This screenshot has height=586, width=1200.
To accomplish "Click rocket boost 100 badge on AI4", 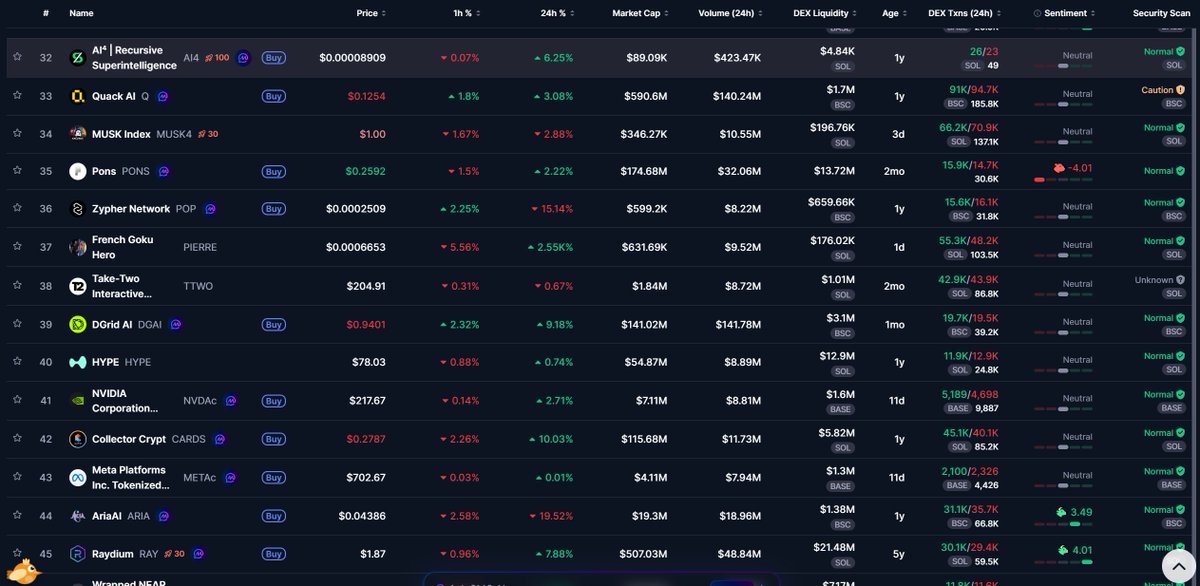I will 217,58.
